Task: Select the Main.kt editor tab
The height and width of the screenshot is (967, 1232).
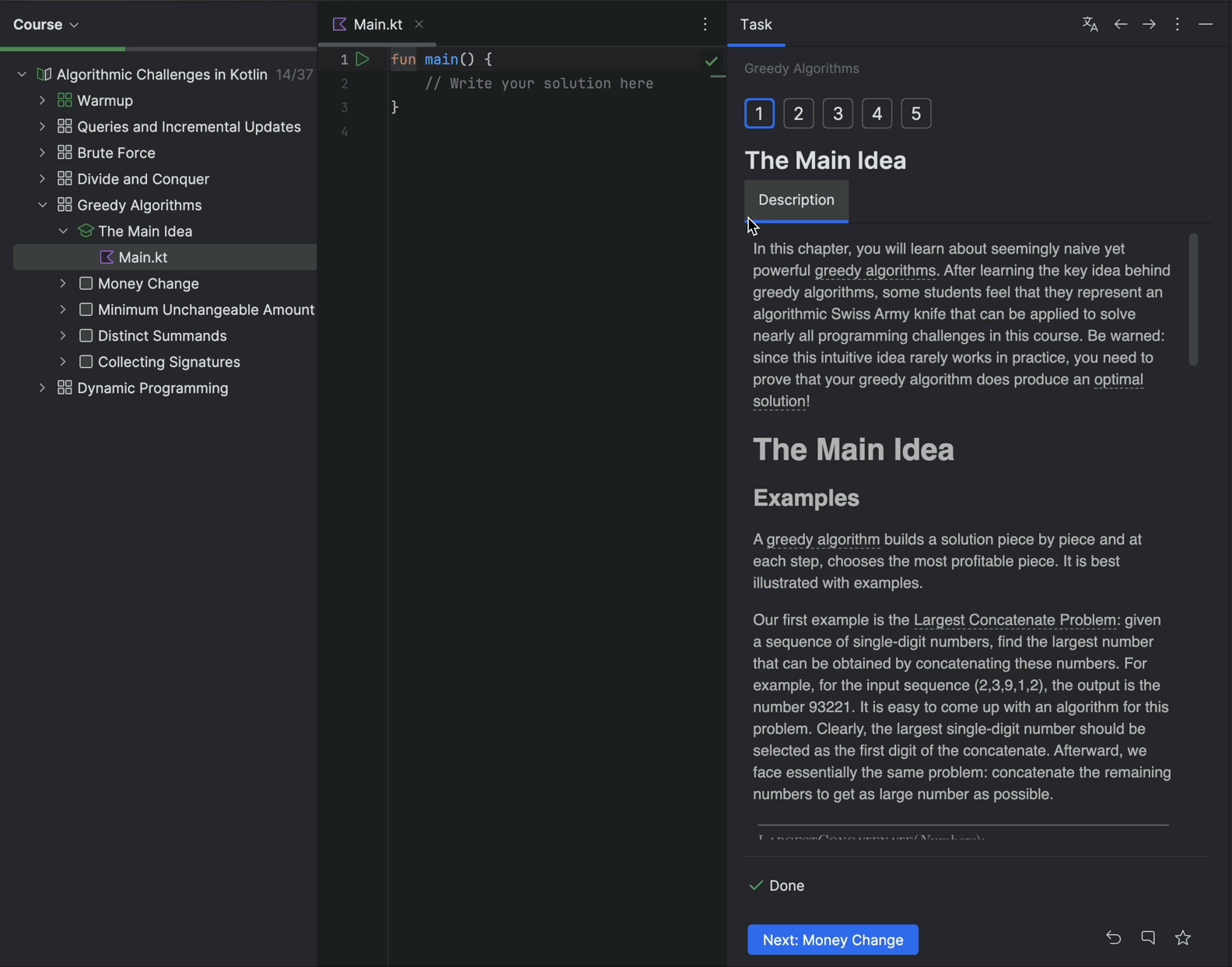Action: click(377, 24)
